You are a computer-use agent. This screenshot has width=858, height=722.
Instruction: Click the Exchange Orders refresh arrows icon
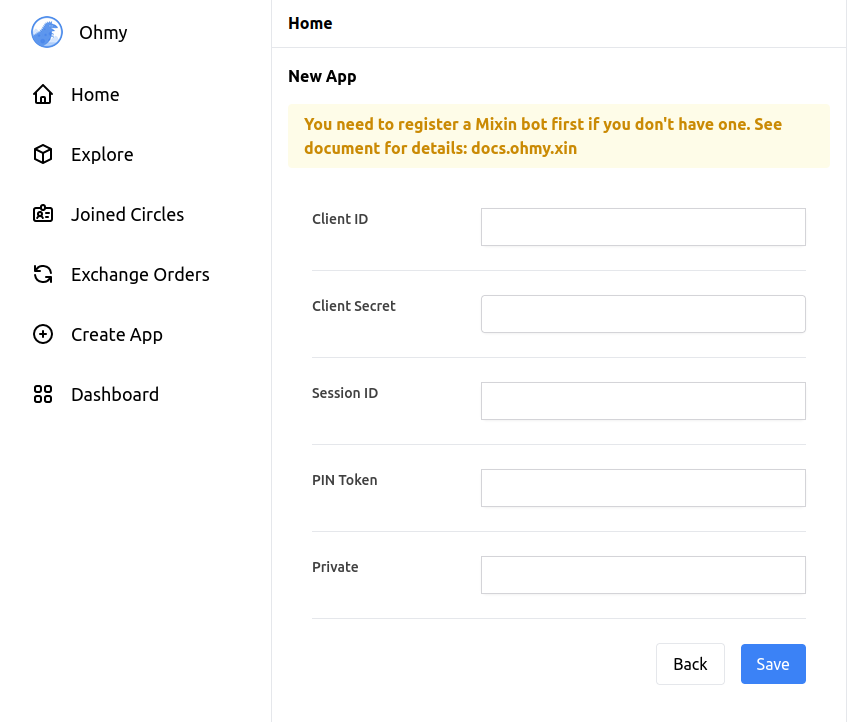coord(43,275)
